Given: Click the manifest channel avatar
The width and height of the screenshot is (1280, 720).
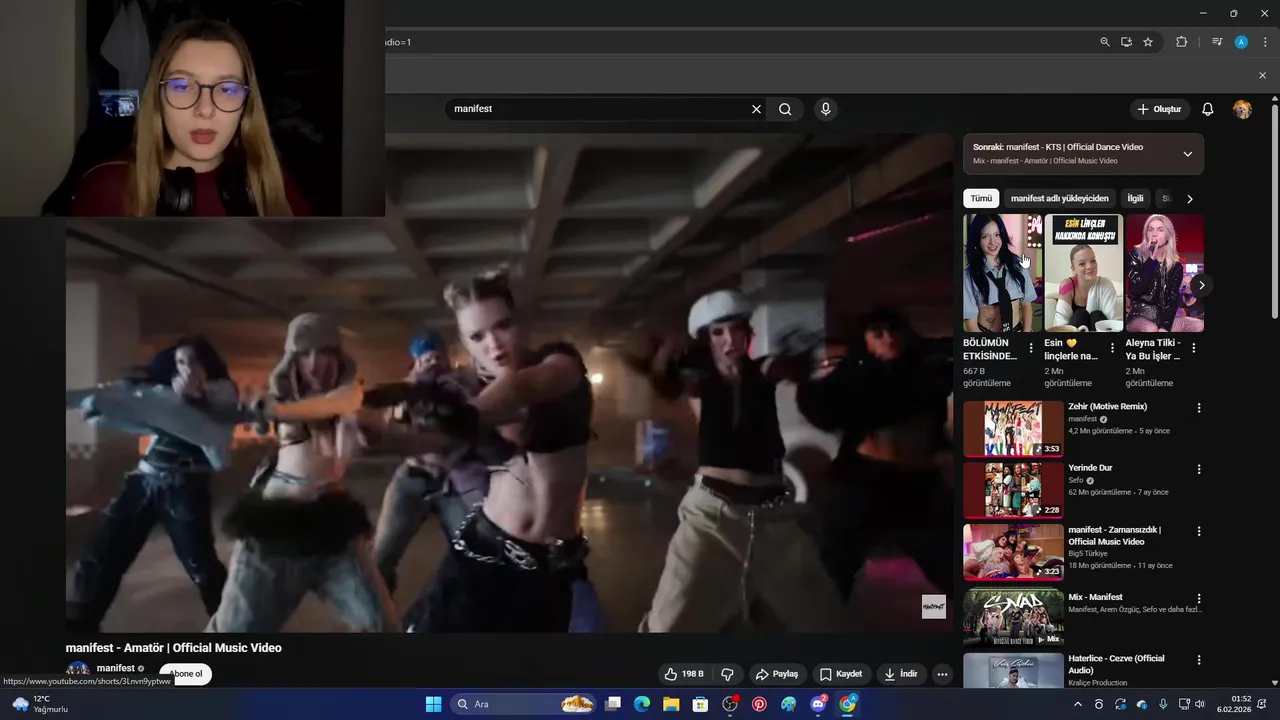Looking at the screenshot, I should point(78,670).
